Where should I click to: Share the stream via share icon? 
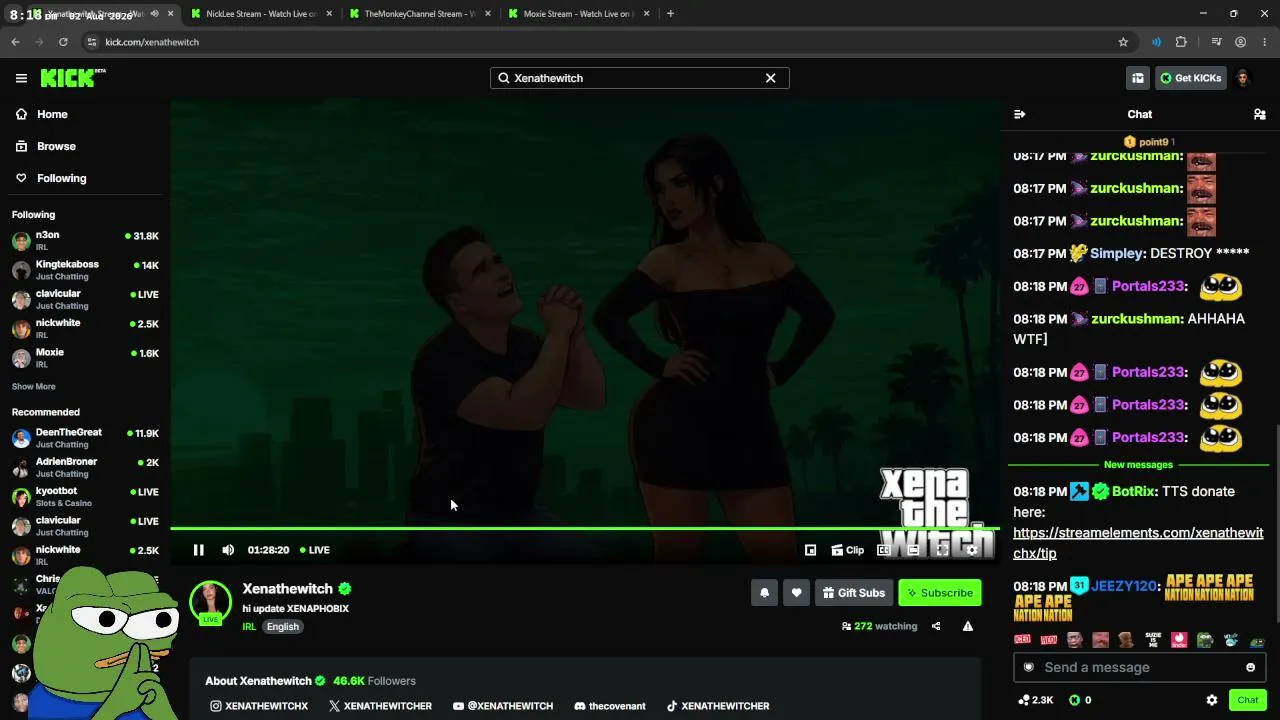click(936, 626)
